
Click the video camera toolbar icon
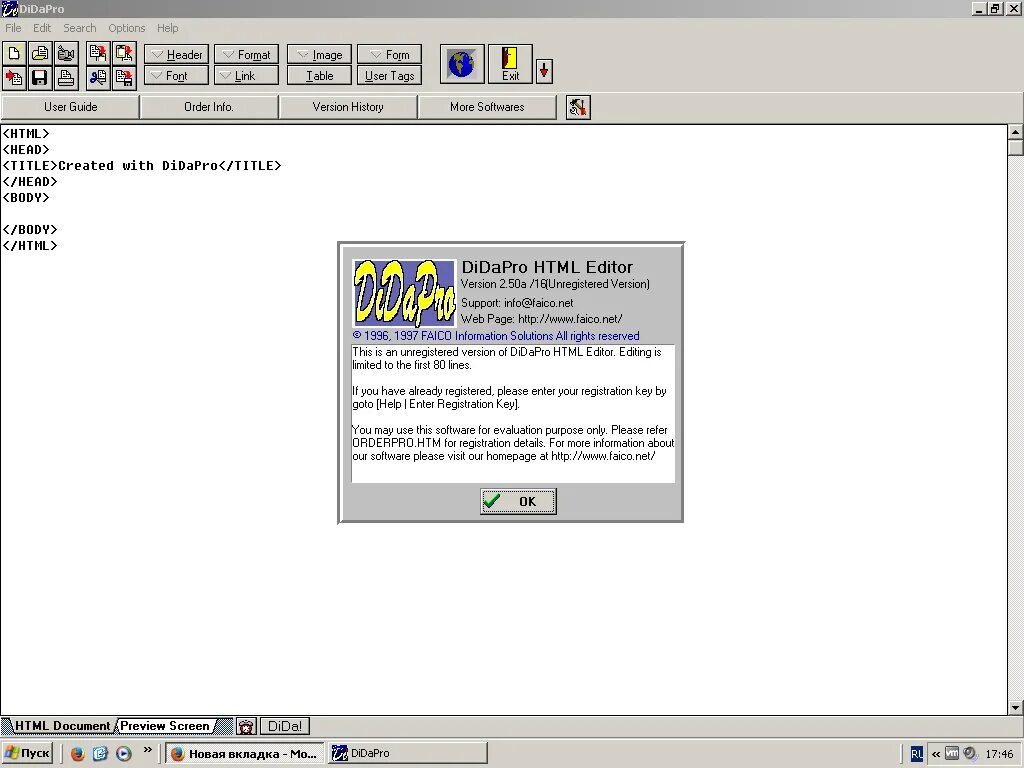(66, 54)
